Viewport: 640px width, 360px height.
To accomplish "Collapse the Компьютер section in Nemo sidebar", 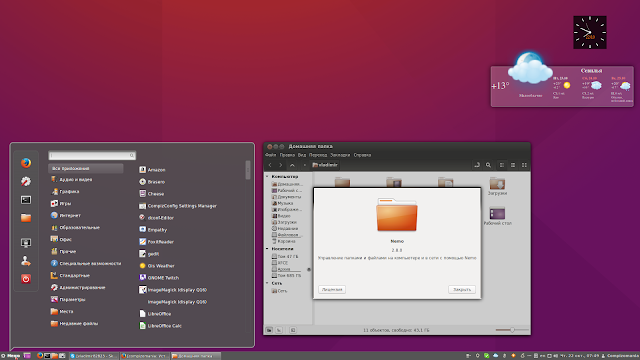I will [x=268, y=176].
